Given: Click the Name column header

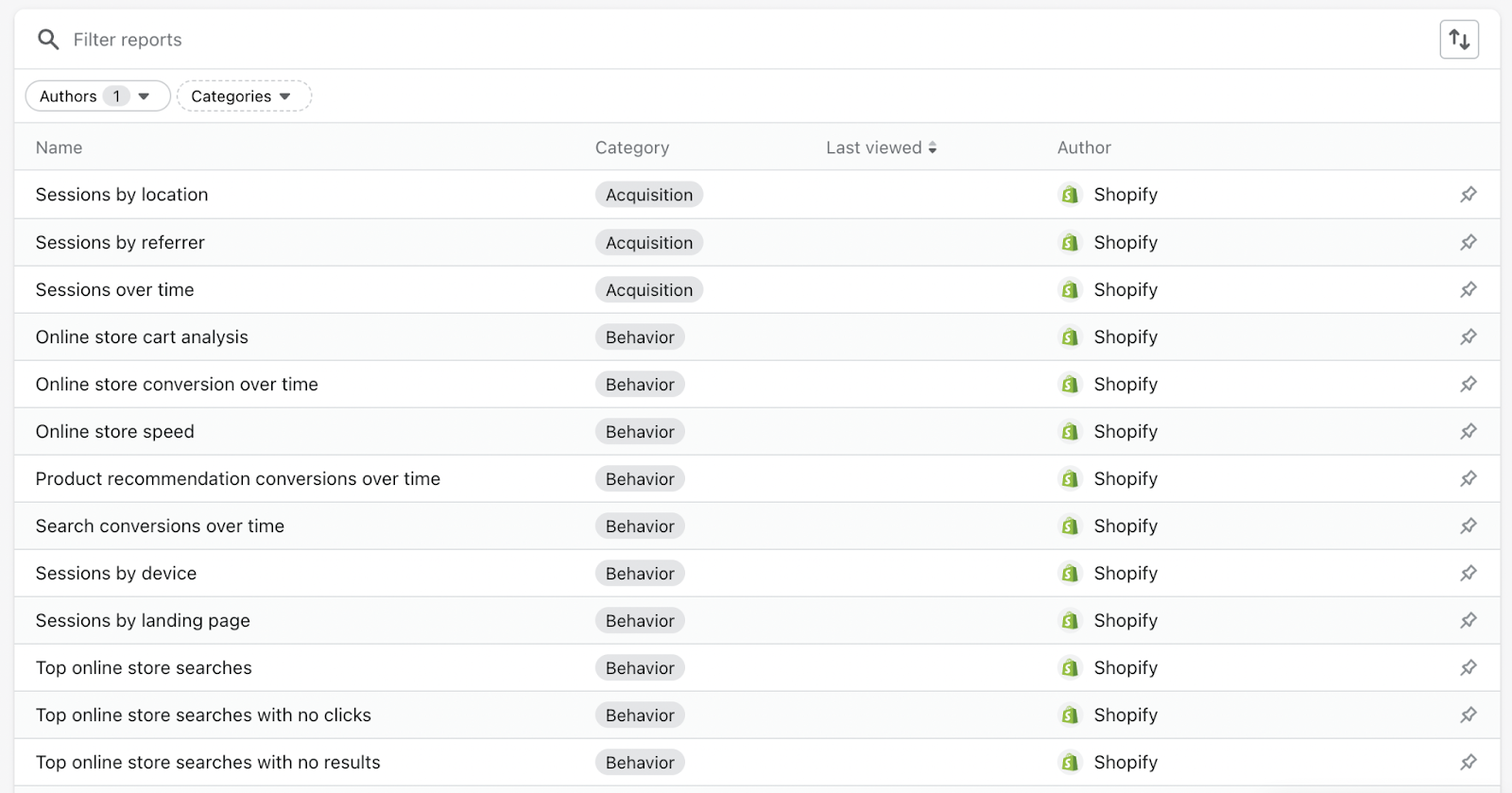Looking at the screenshot, I should 59,147.
